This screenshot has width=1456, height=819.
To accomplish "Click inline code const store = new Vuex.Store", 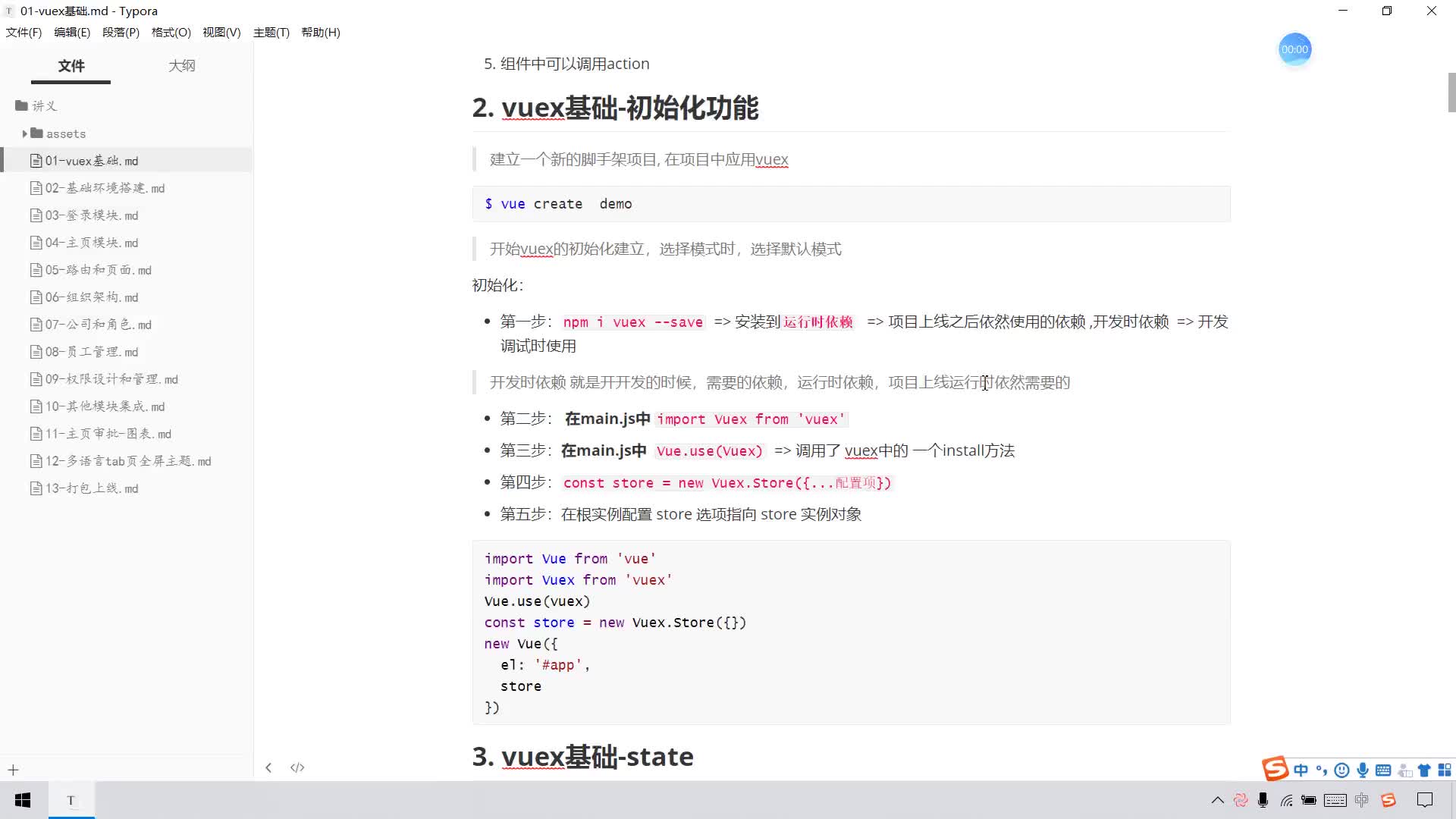I will click(x=727, y=483).
